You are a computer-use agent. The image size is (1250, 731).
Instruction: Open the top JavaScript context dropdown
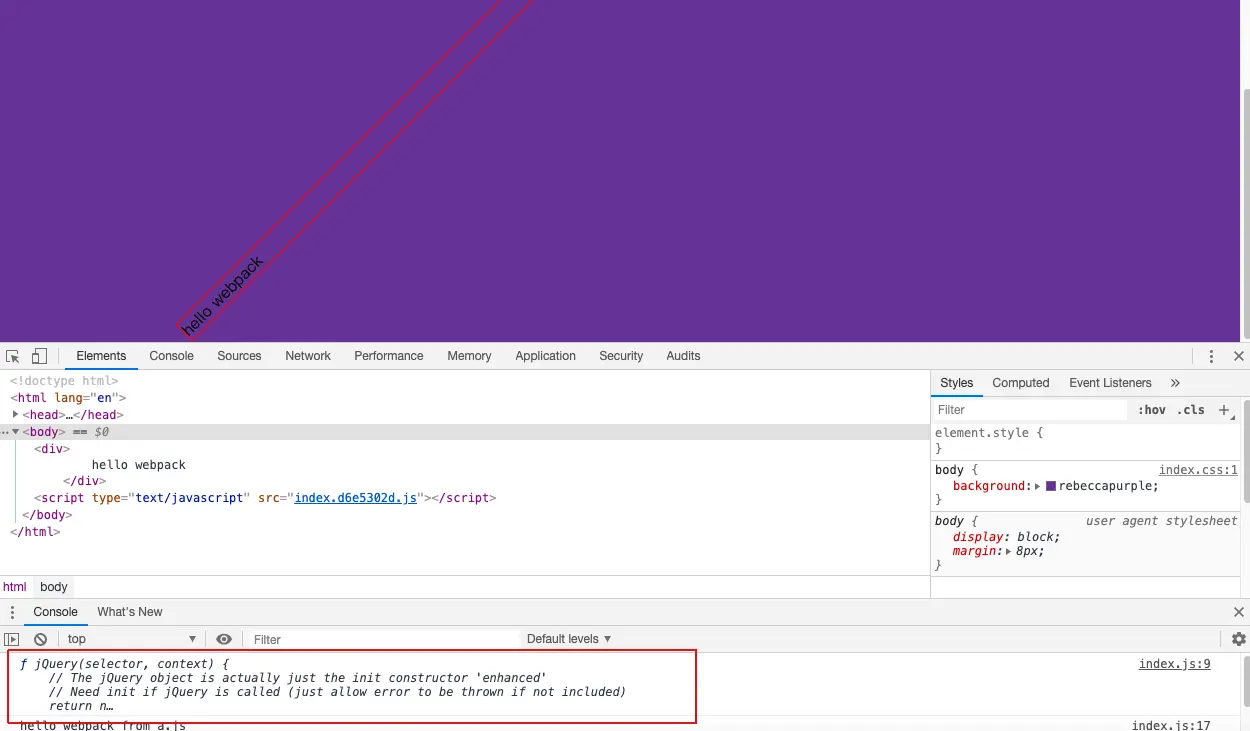(132, 639)
